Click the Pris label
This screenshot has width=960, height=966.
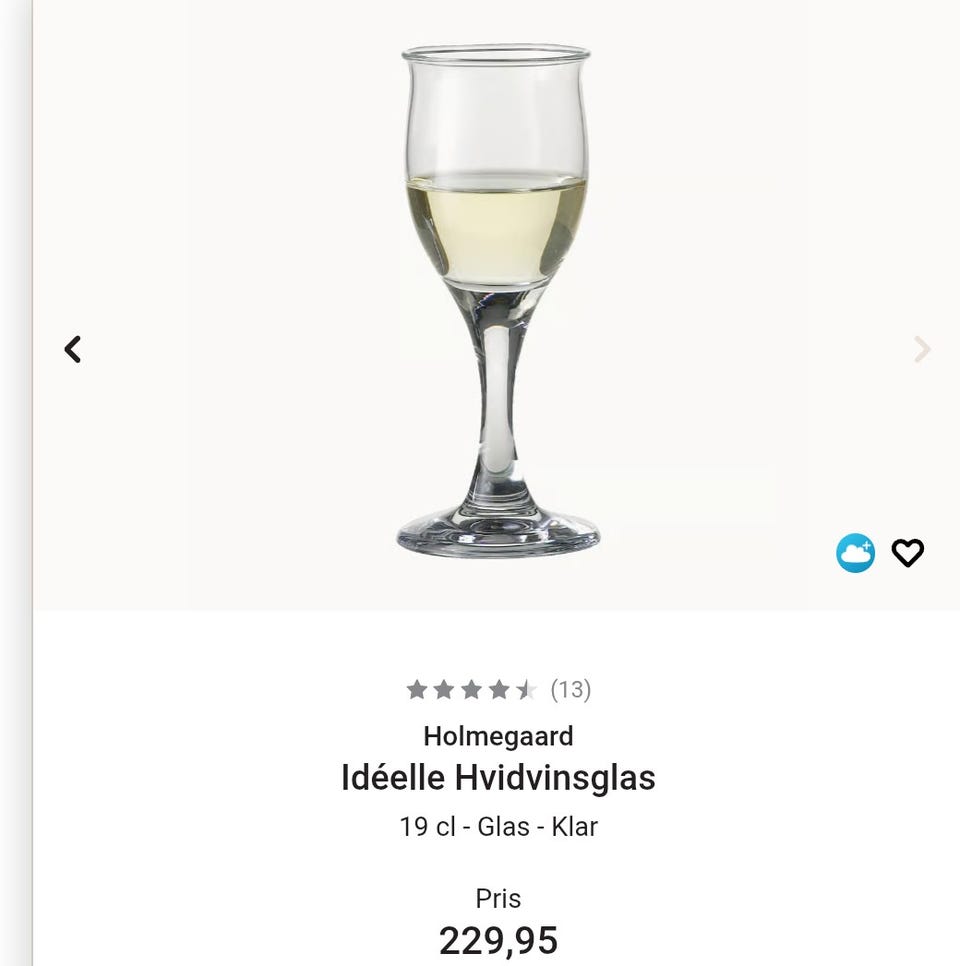click(x=498, y=898)
